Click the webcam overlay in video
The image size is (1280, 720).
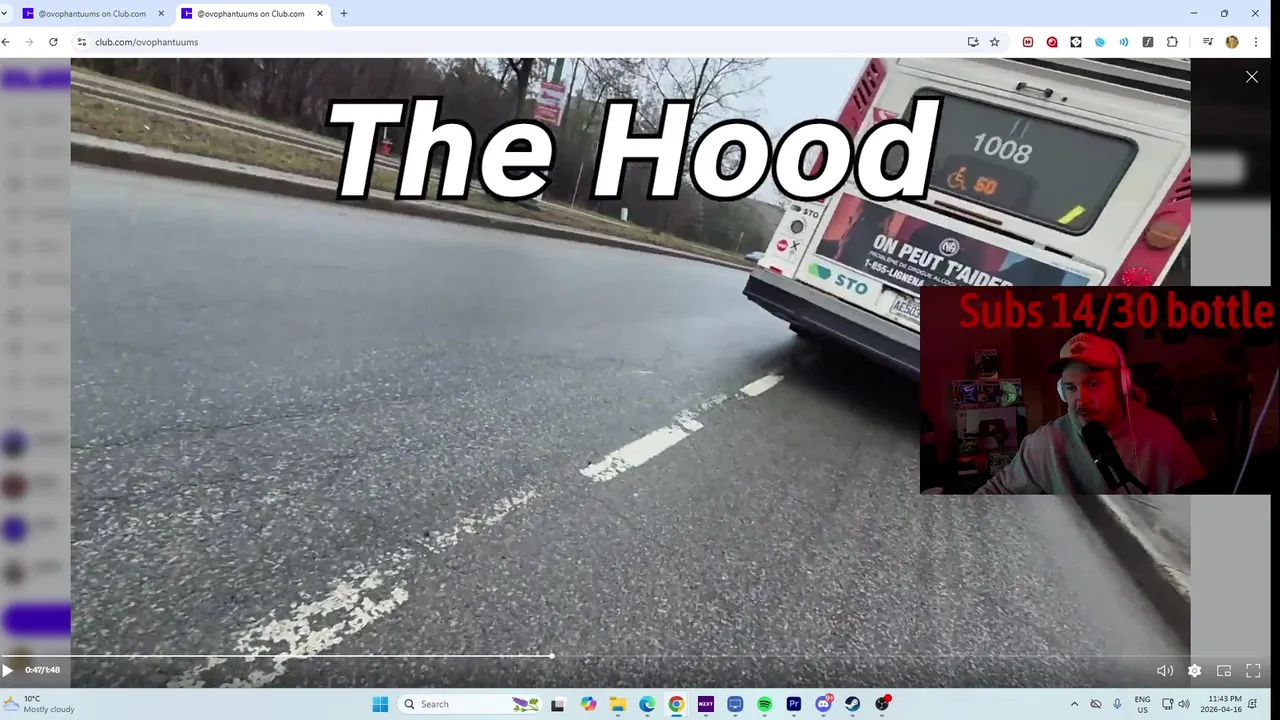(x=1100, y=390)
